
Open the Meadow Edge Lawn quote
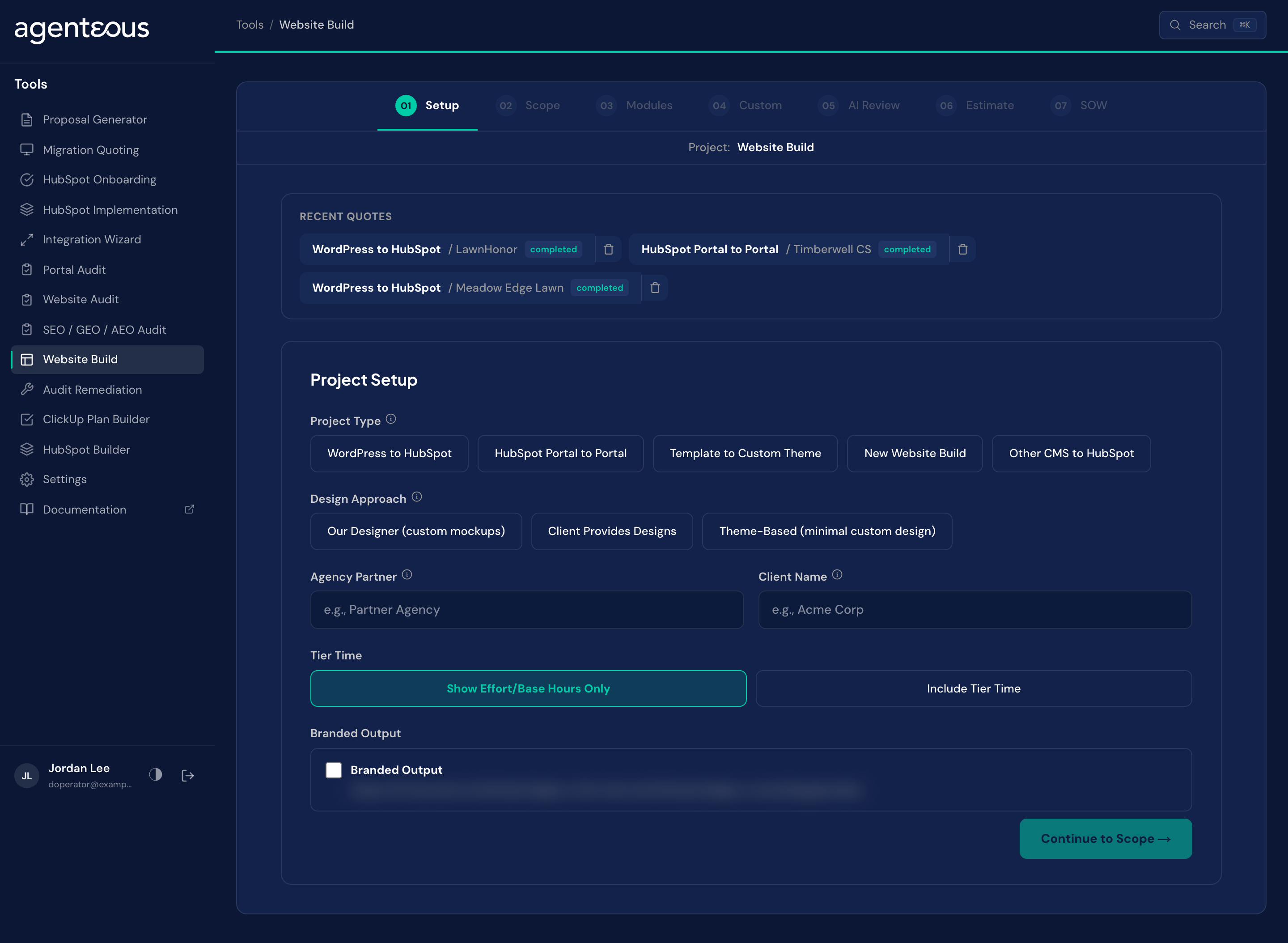pos(470,288)
